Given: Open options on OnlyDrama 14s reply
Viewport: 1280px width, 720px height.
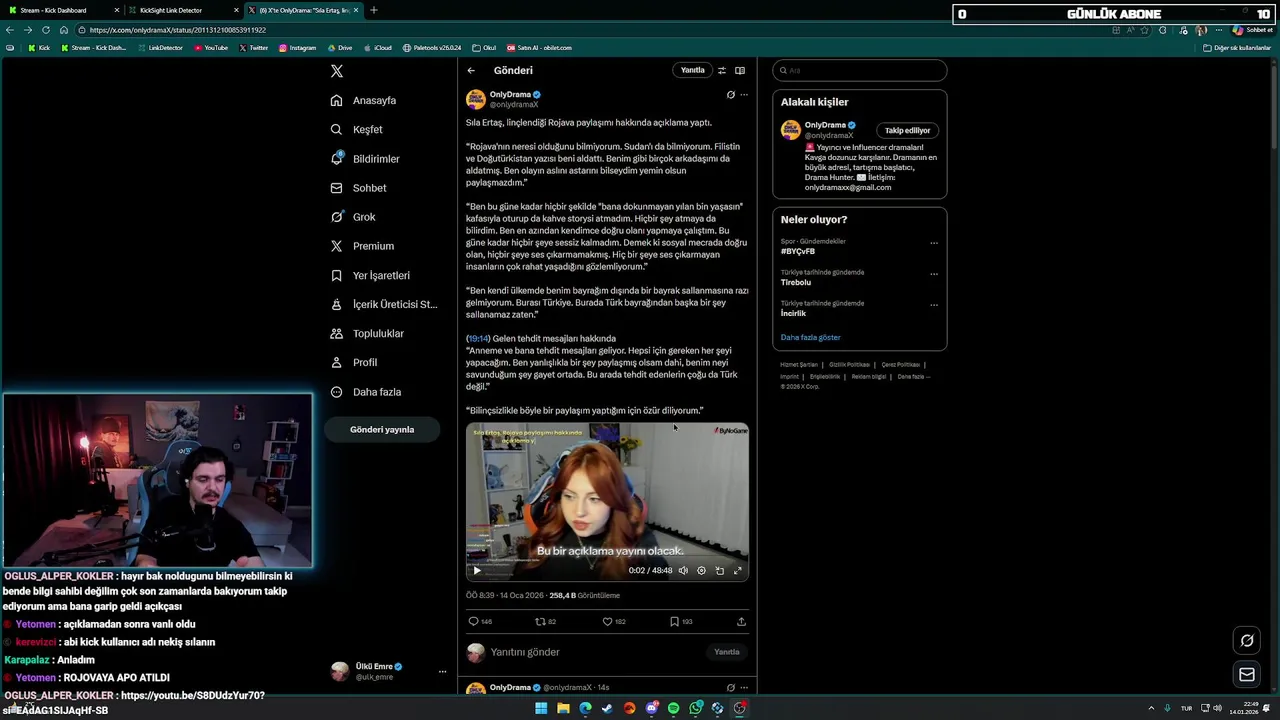Looking at the screenshot, I should pyautogui.click(x=744, y=688).
